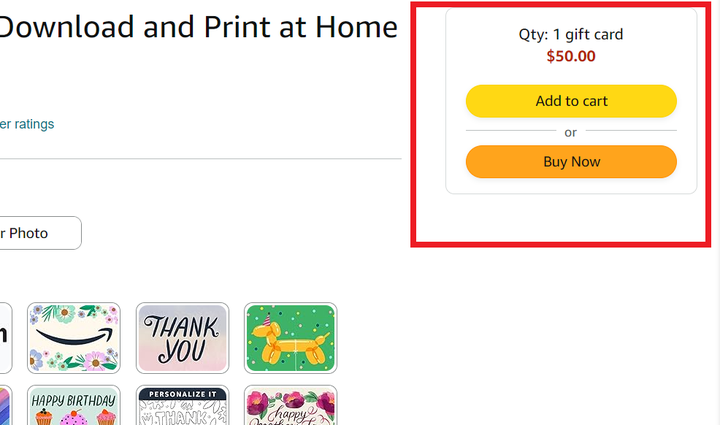Pick the Thank You card design
Screen dimensions: 720x425
[182, 338]
